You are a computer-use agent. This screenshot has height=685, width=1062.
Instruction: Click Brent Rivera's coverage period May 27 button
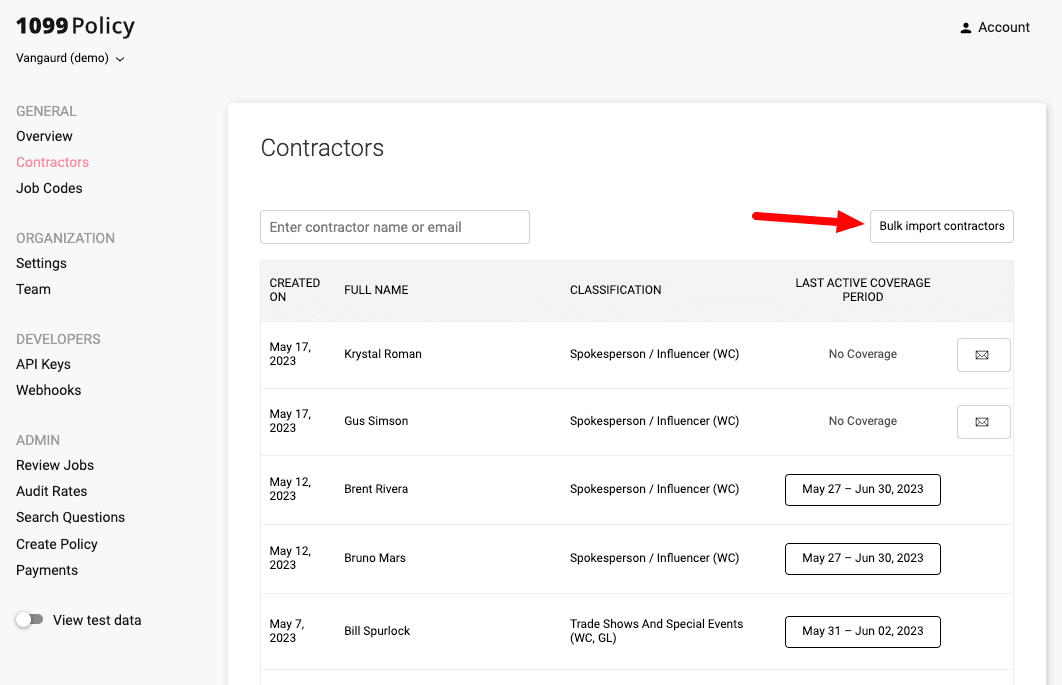tap(862, 489)
